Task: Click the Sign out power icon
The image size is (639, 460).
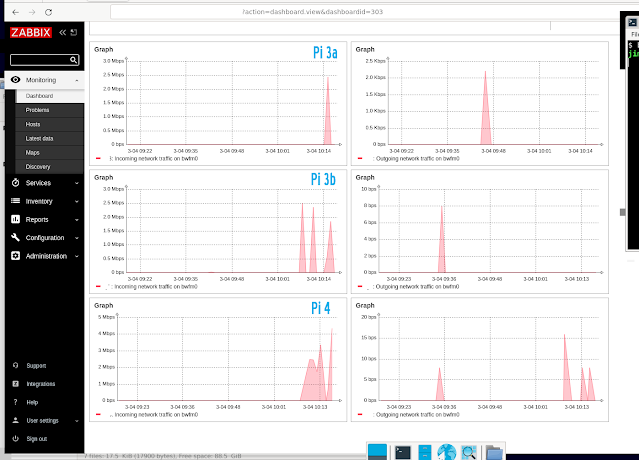Action: (x=15, y=438)
